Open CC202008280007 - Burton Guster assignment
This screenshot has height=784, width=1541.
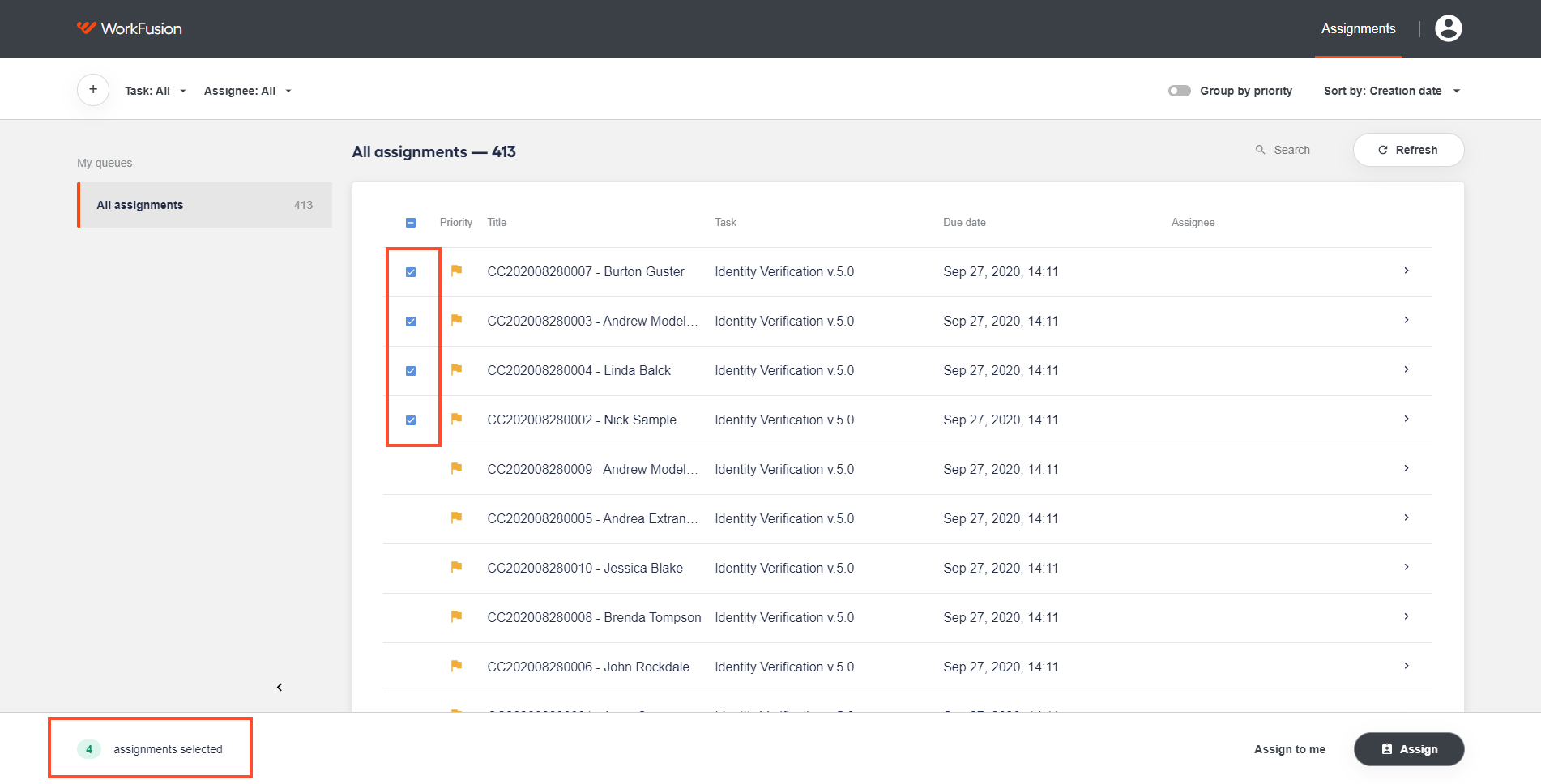586,271
